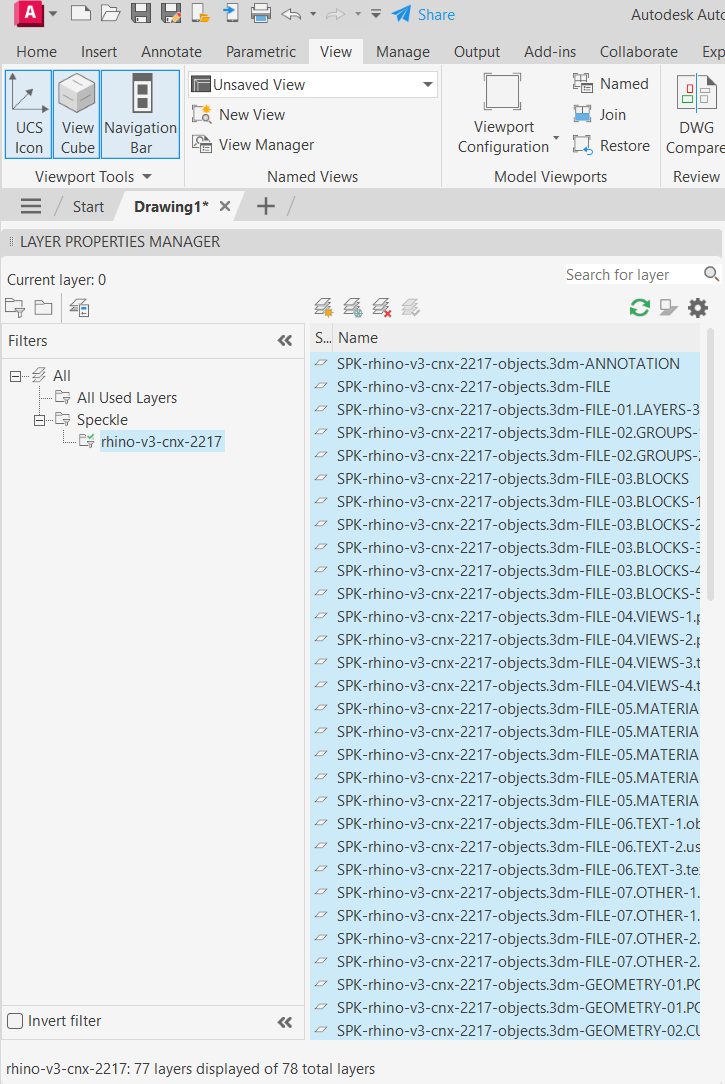Create New Group Filter icon

[x=44, y=308]
